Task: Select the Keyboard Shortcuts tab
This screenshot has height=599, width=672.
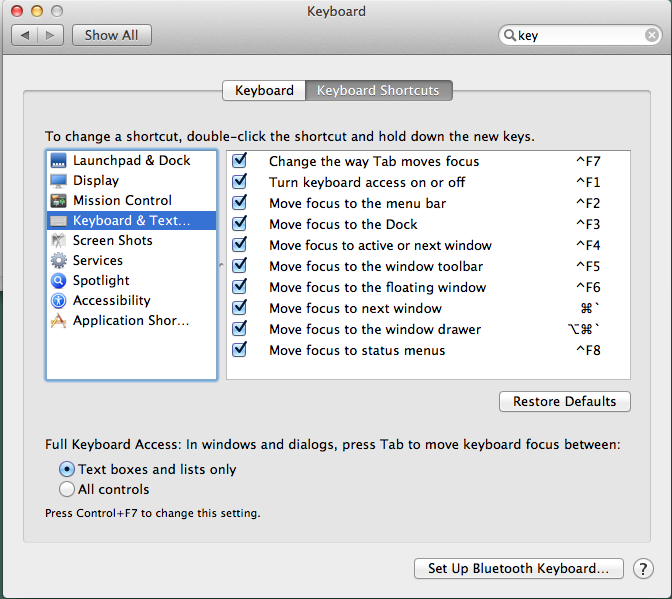Action: point(378,91)
